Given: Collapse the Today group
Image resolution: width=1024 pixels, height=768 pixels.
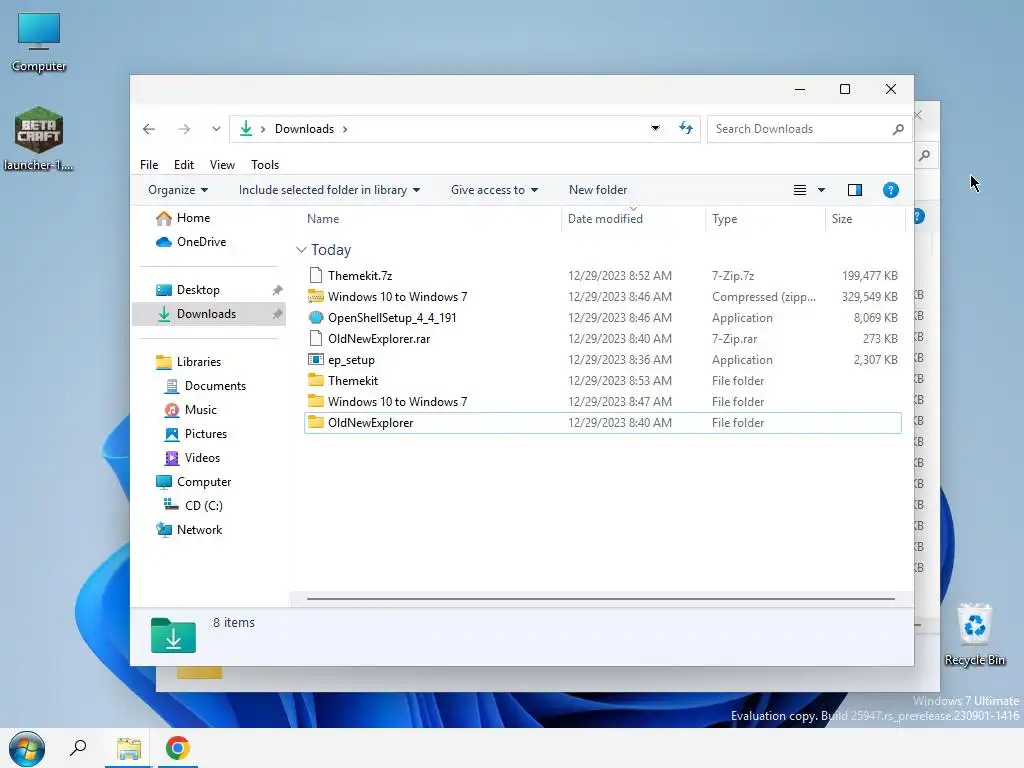Looking at the screenshot, I should [x=301, y=250].
